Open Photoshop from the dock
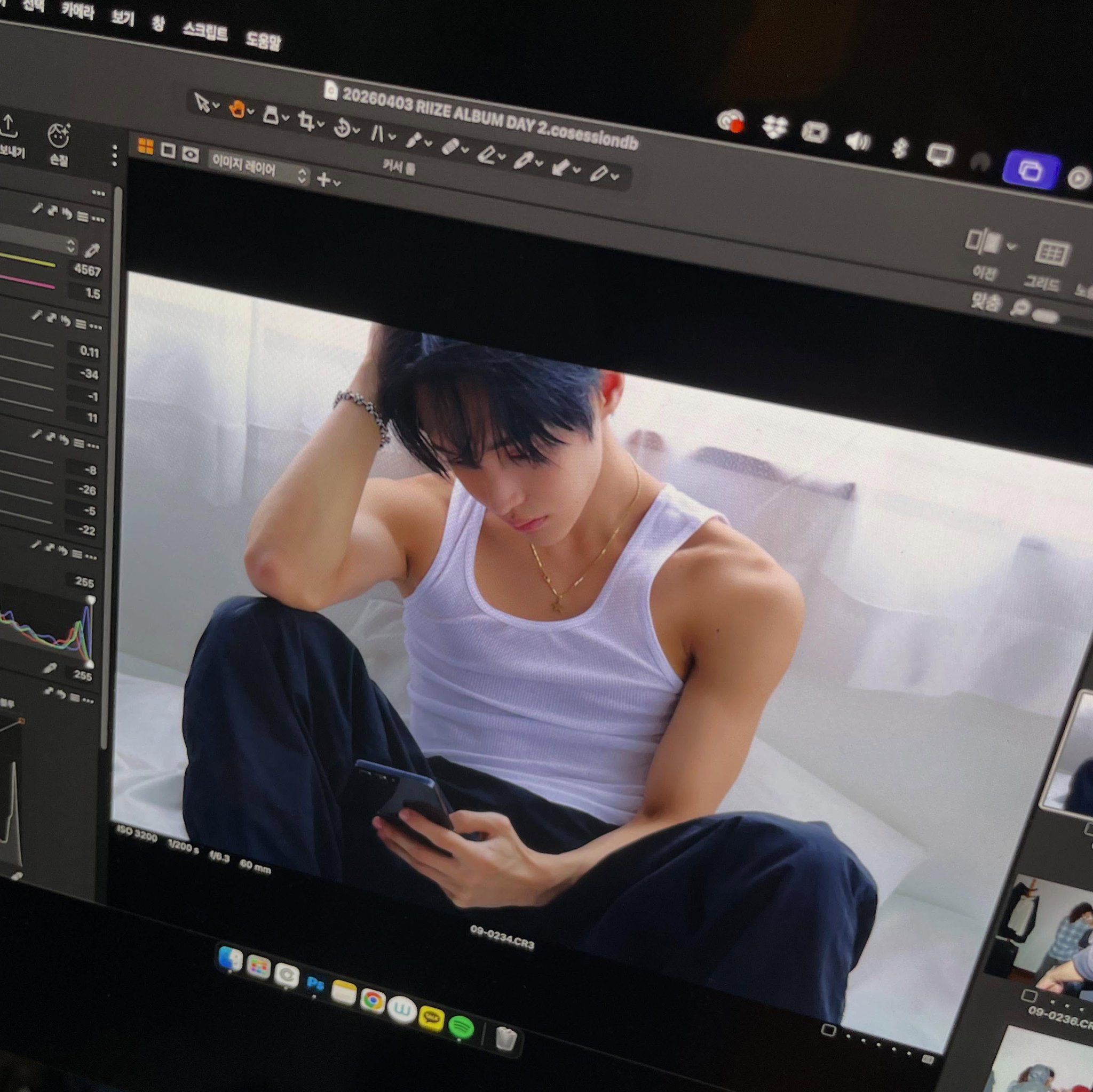The height and width of the screenshot is (1092, 1093). point(315,985)
